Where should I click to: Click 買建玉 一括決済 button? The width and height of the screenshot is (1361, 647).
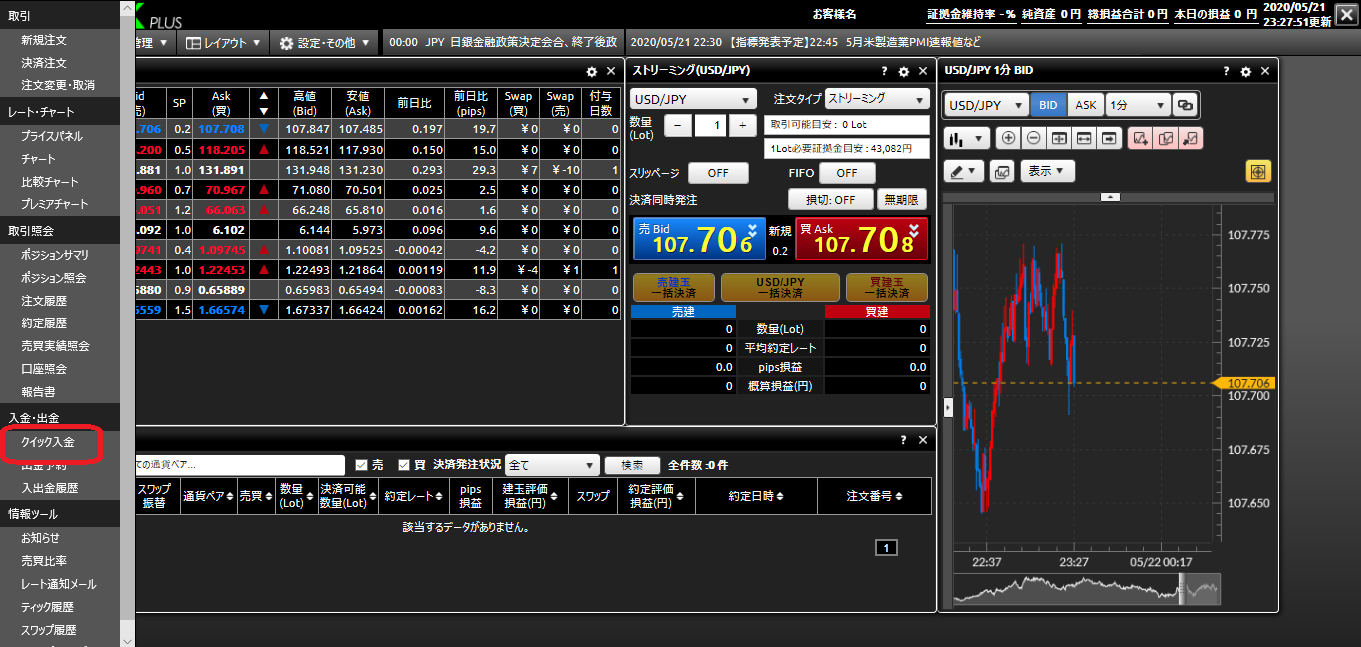[887, 288]
